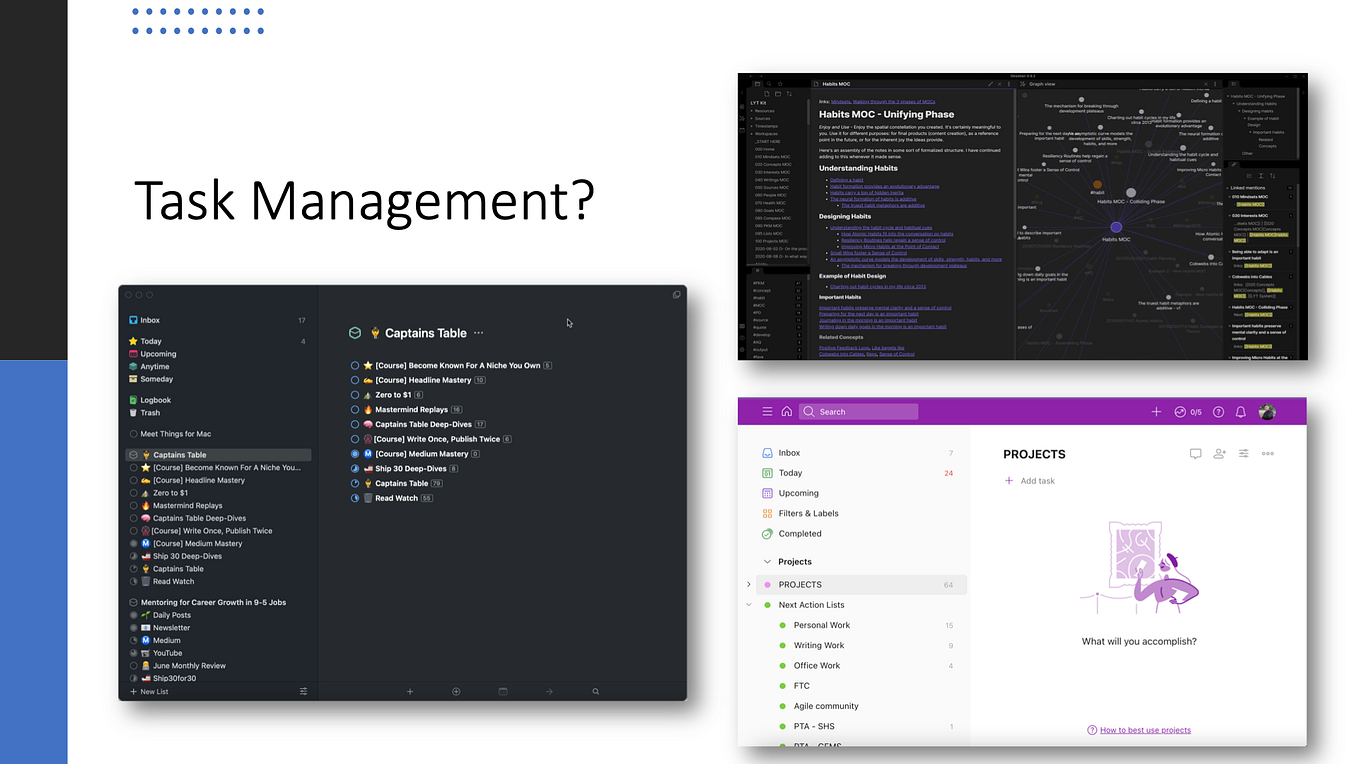Click the Todoist help question-mark icon

tap(1218, 411)
